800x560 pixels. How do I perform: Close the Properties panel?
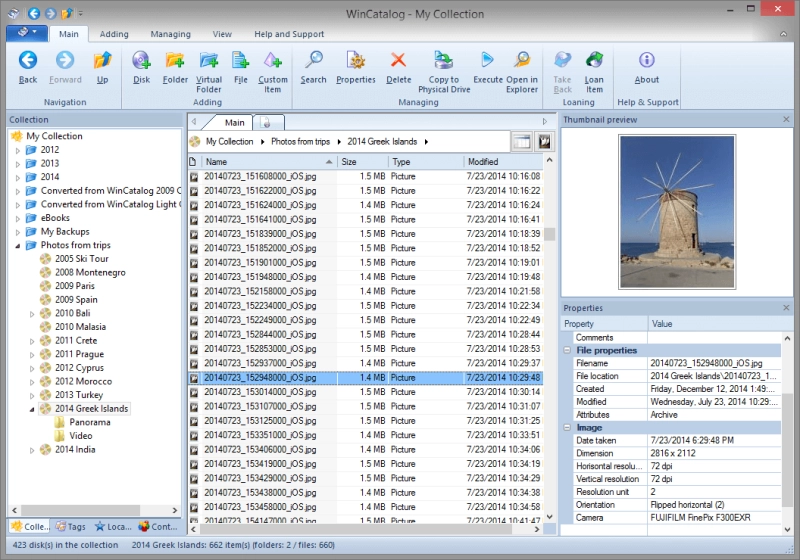786,308
